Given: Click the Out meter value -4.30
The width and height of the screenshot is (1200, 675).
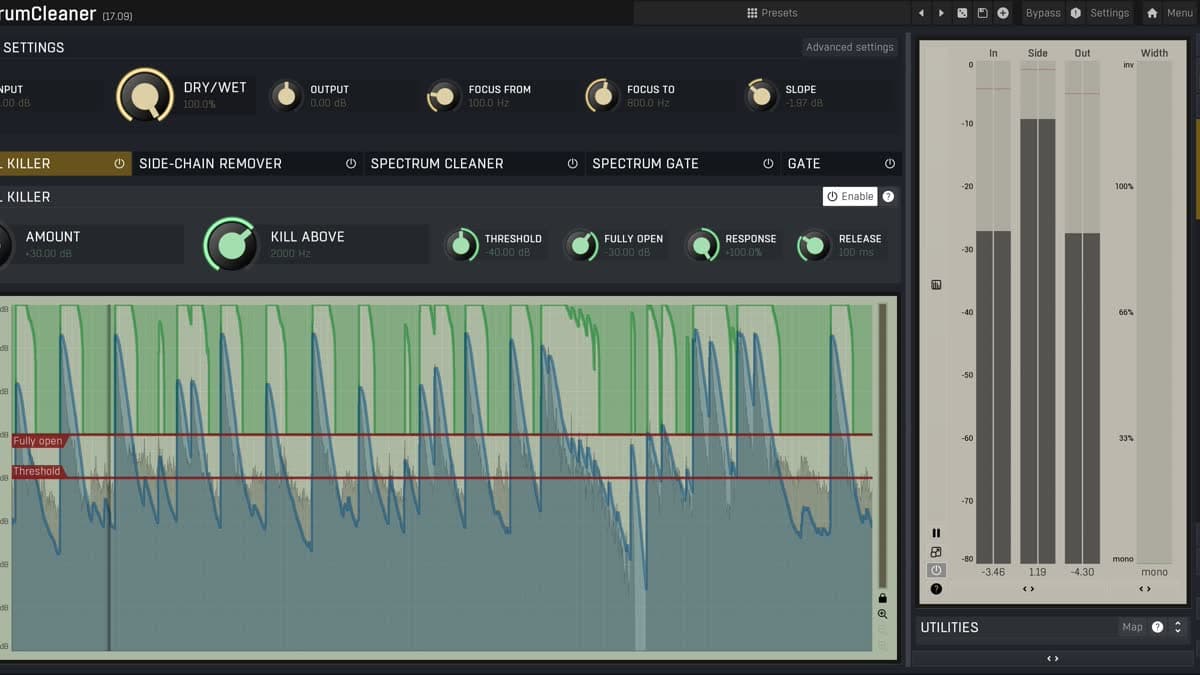Looking at the screenshot, I should click(x=1082, y=572).
